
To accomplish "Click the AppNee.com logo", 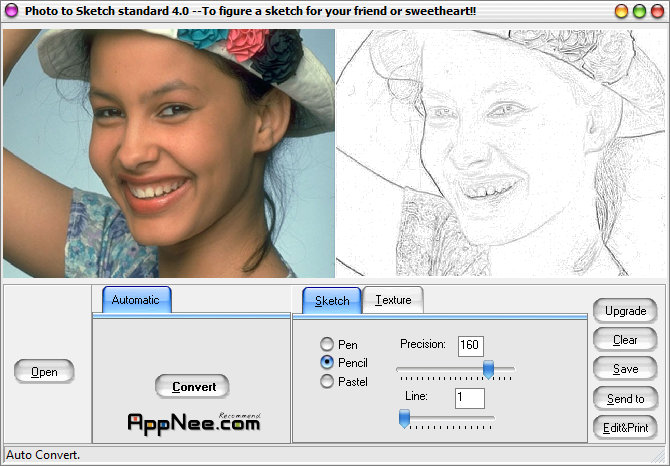I will pos(194,422).
